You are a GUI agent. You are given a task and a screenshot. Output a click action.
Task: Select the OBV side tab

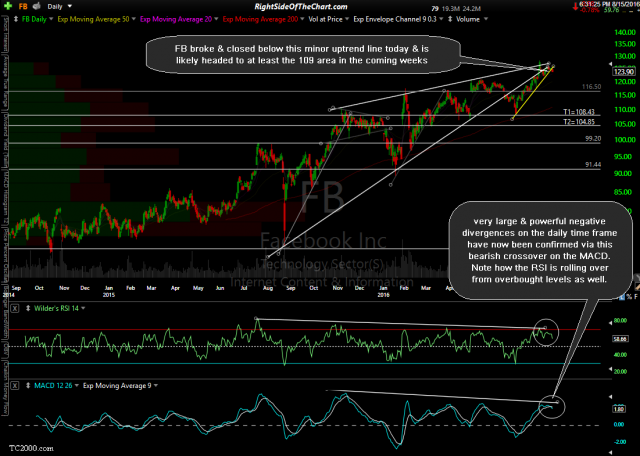5,352
